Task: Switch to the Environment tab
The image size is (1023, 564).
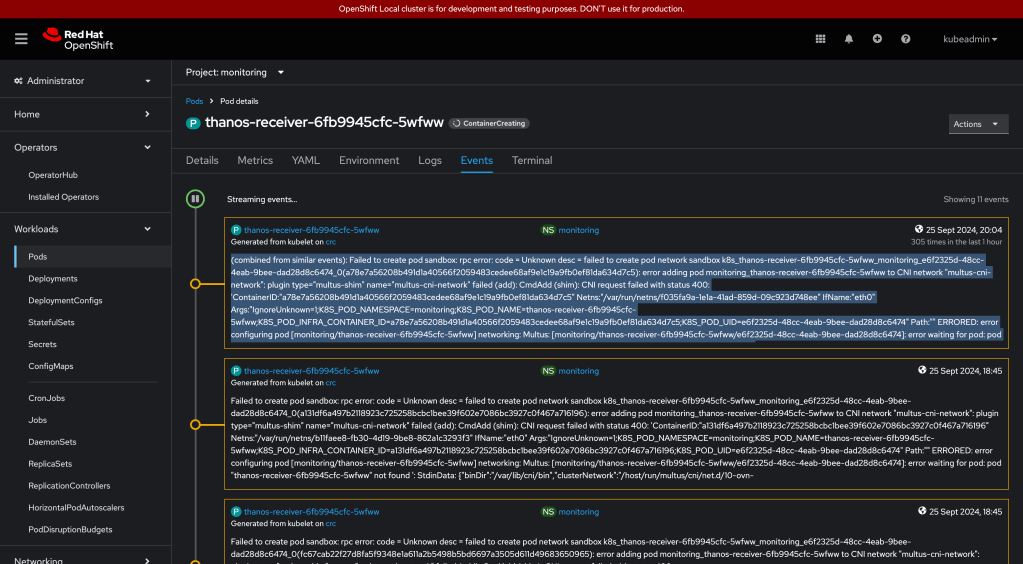Action: pos(369,161)
